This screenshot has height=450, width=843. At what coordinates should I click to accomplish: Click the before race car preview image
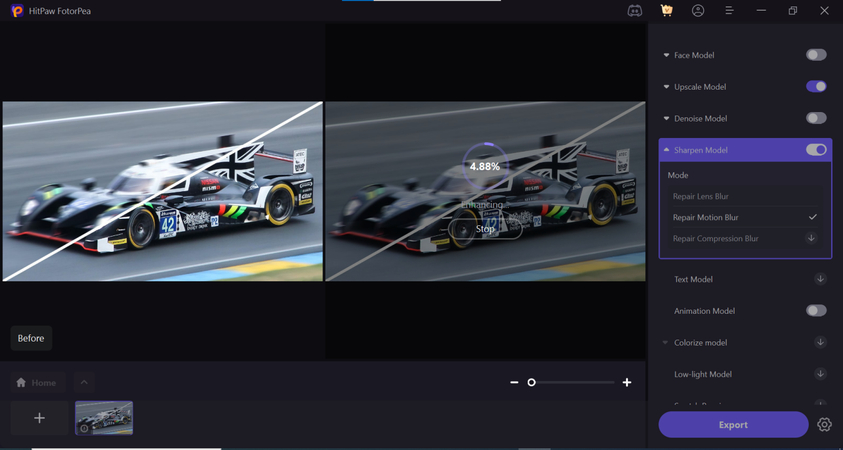point(163,191)
